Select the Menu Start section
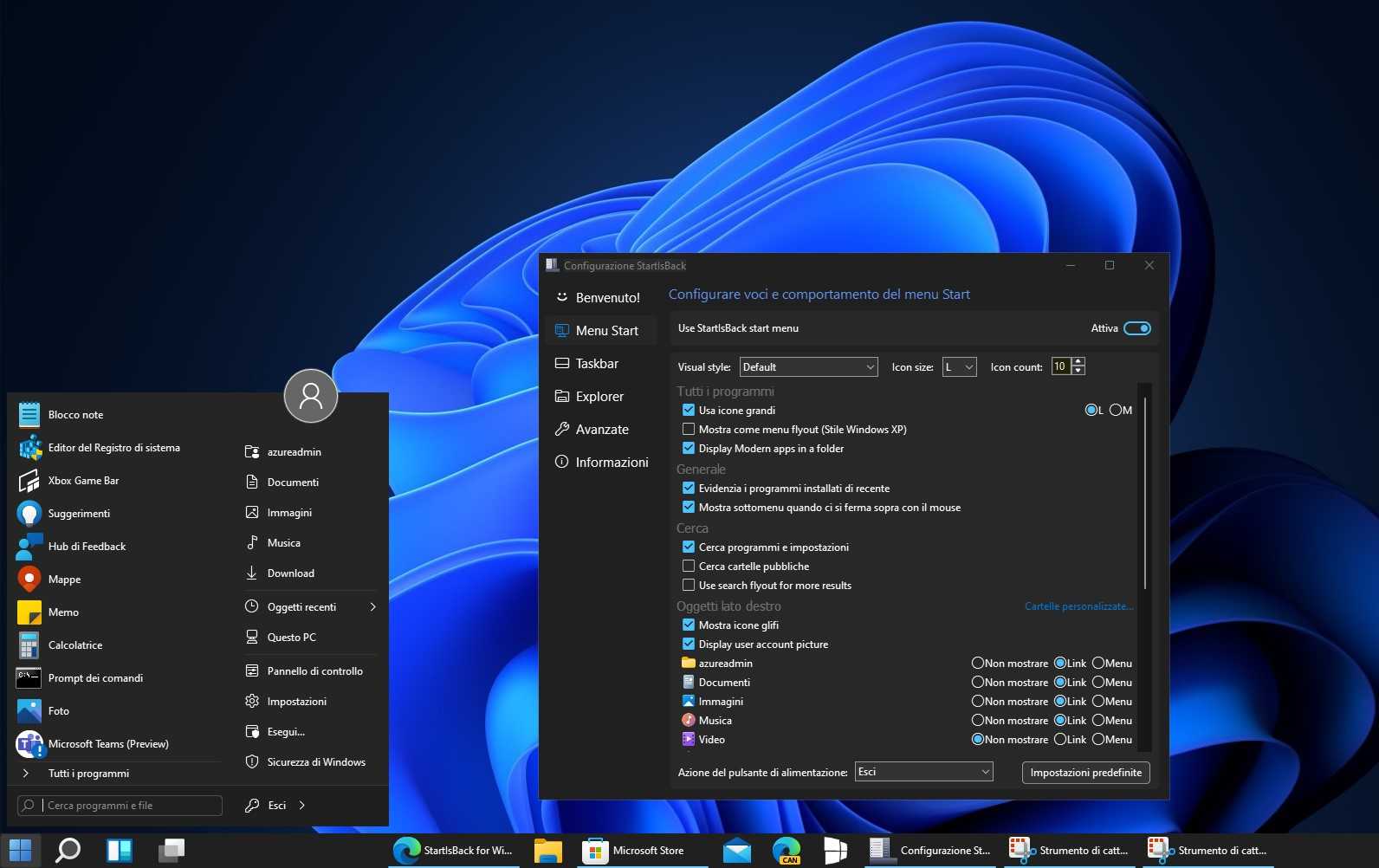1379x868 pixels. [x=599, y=330]
